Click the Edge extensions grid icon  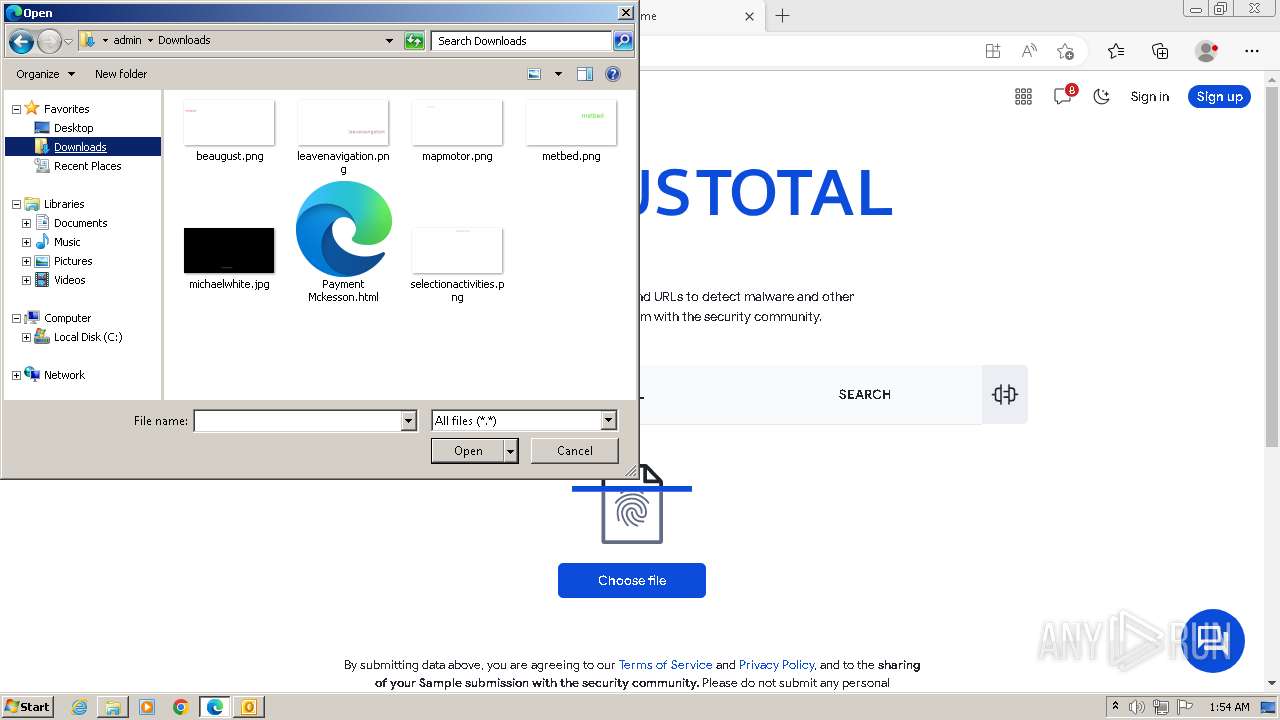pyautogui.click(x=993, y=51)
